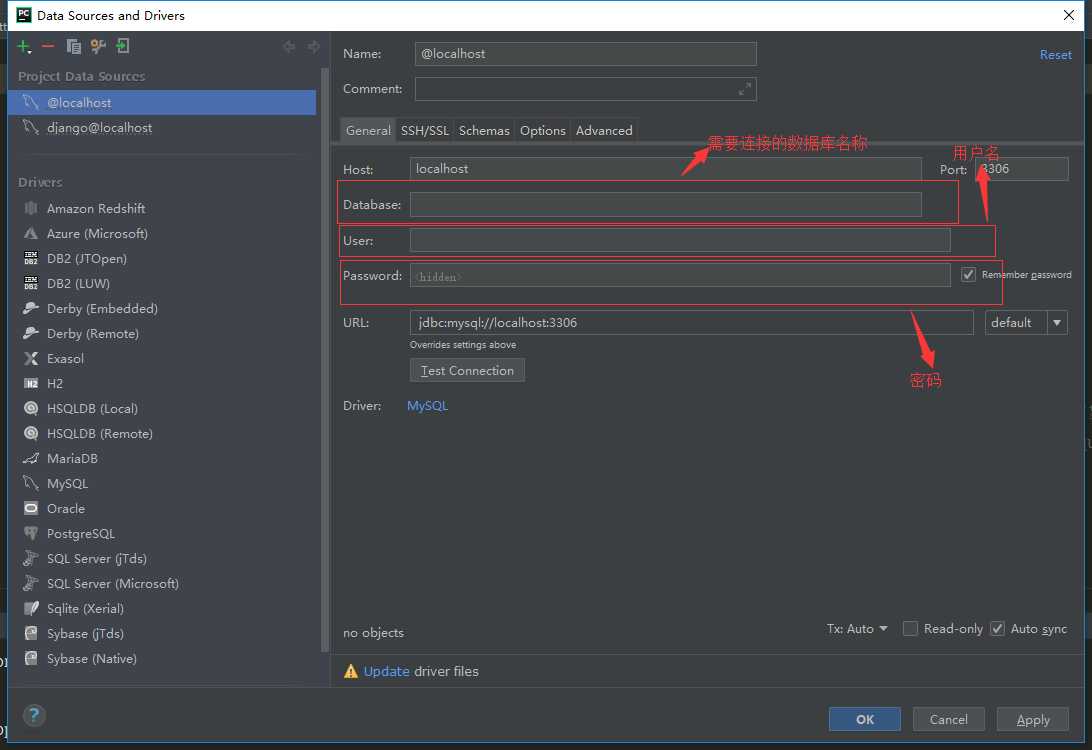The width and height of the screenshot is (1092, 750).
Task: Close the Data Sources and Drivers dialog
Action: click(x=1069, y=15)
